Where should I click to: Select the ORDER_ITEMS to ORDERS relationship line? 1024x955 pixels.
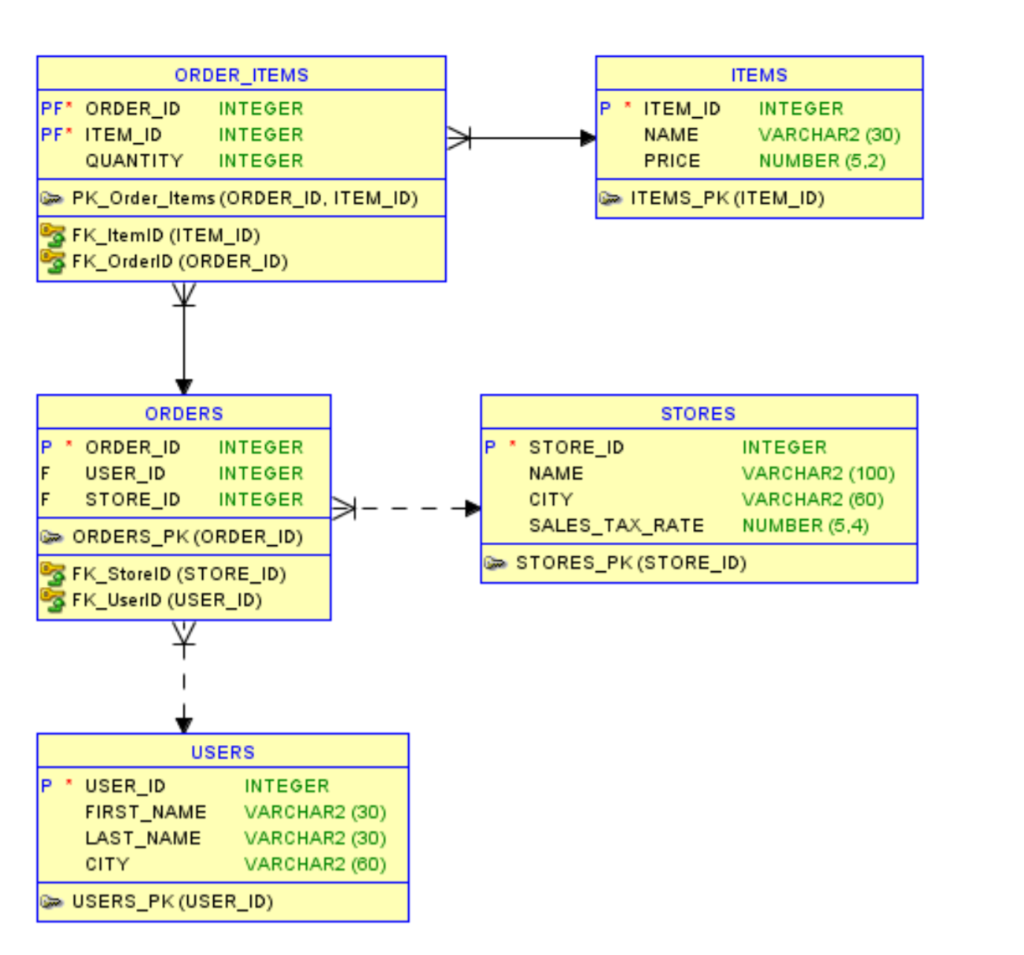pyautogui.click(x=184, y=340)
